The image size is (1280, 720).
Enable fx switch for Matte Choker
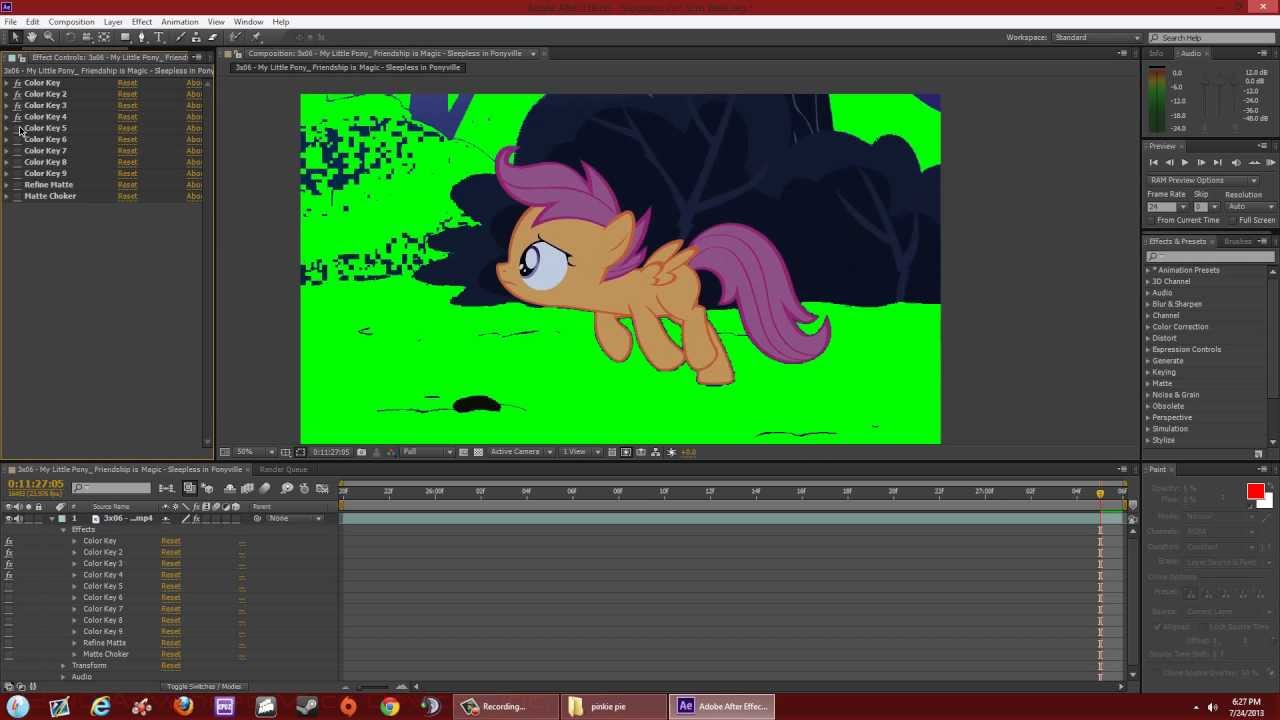[x=17, y=196]
